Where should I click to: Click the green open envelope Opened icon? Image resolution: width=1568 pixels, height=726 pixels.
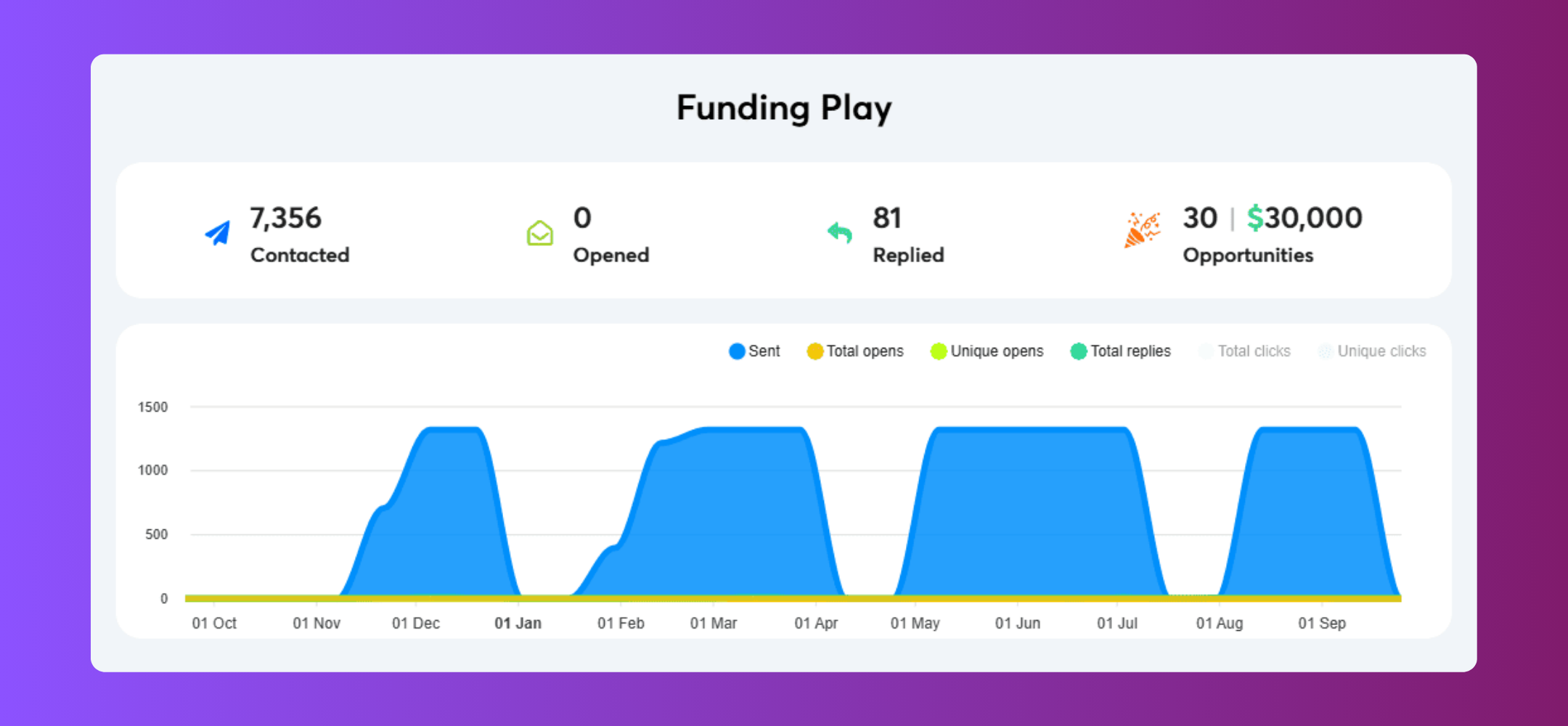tap(539, 233)
